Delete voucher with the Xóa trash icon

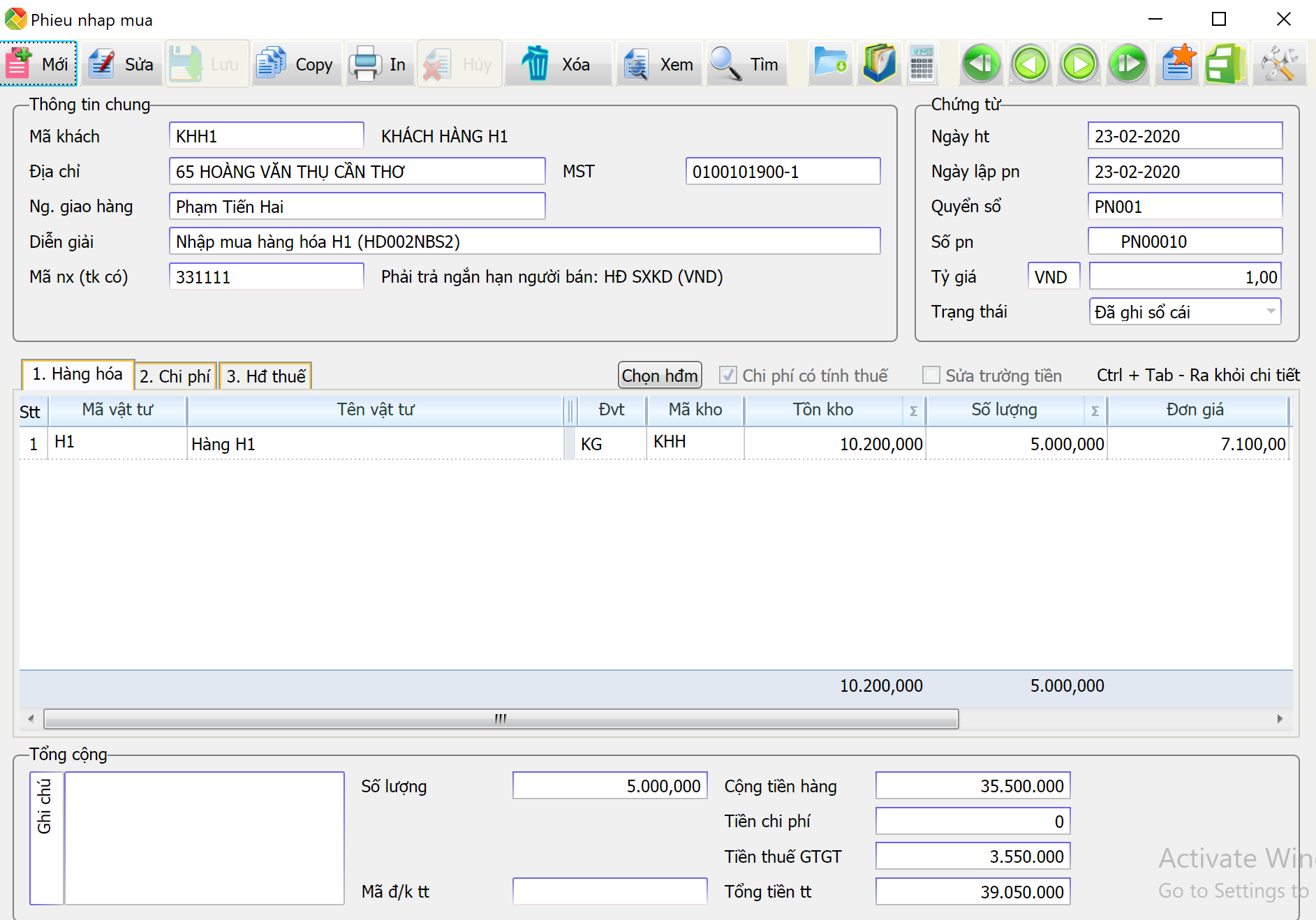(557, 64)
